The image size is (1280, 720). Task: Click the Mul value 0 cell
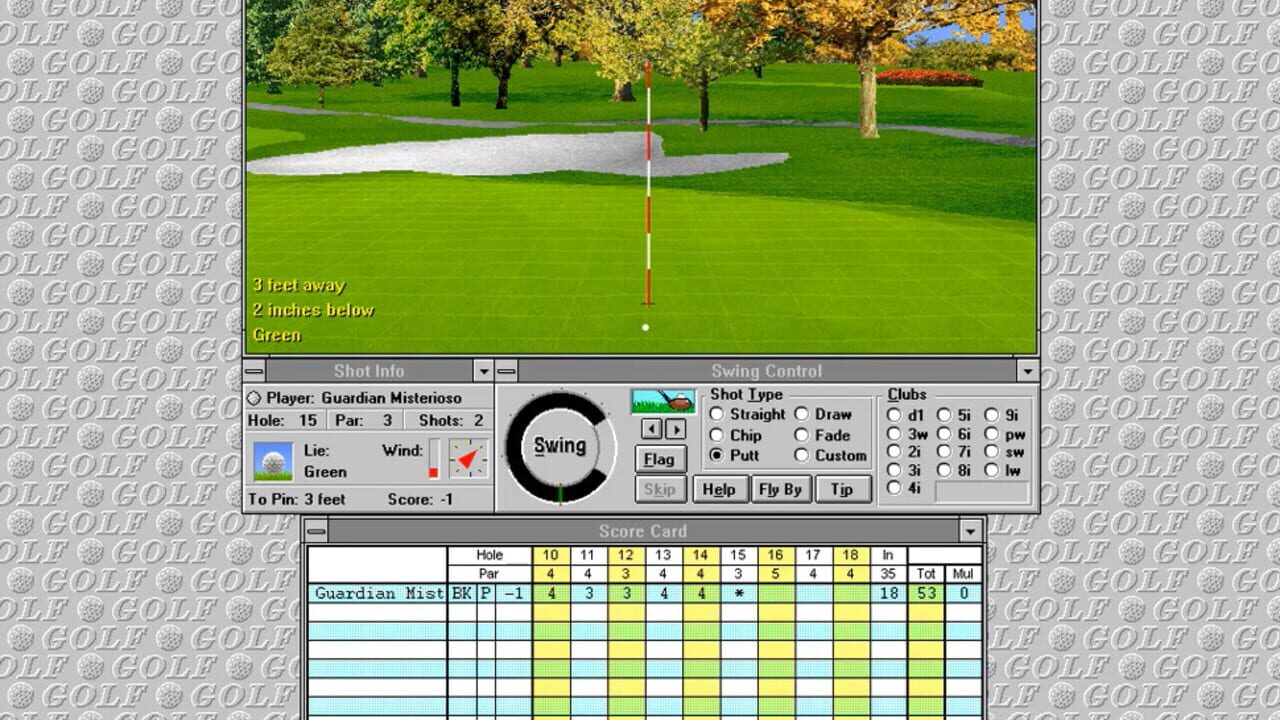point(964,593)
